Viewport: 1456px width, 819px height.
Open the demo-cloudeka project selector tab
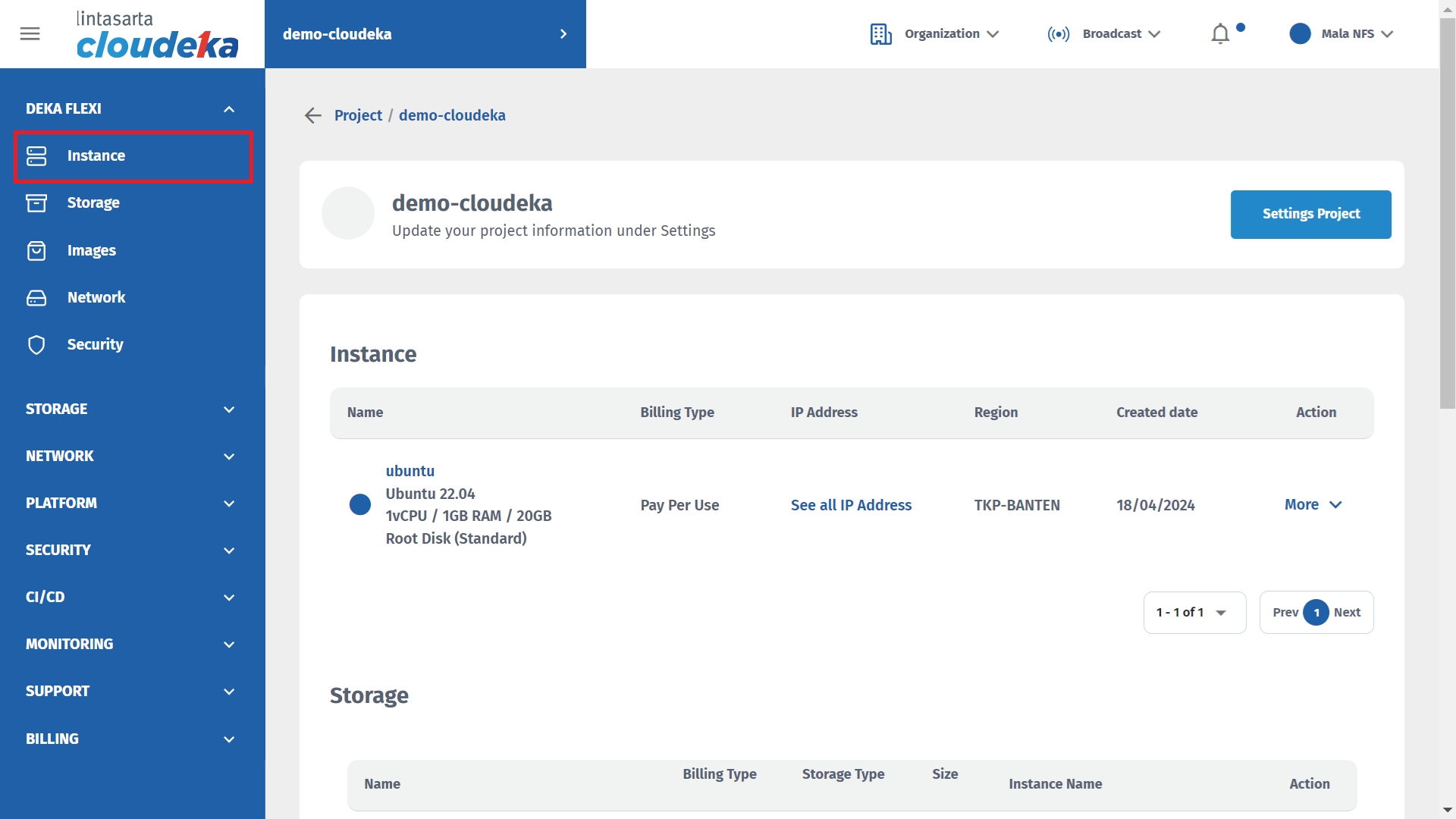coord(425,34)
